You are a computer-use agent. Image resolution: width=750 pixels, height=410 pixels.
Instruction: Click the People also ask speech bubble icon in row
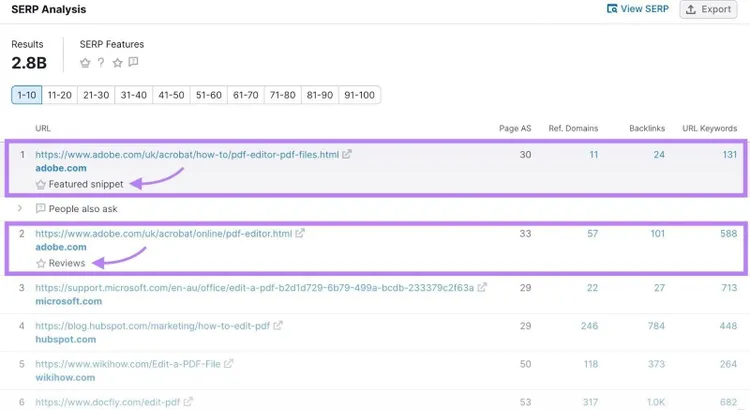41,208
